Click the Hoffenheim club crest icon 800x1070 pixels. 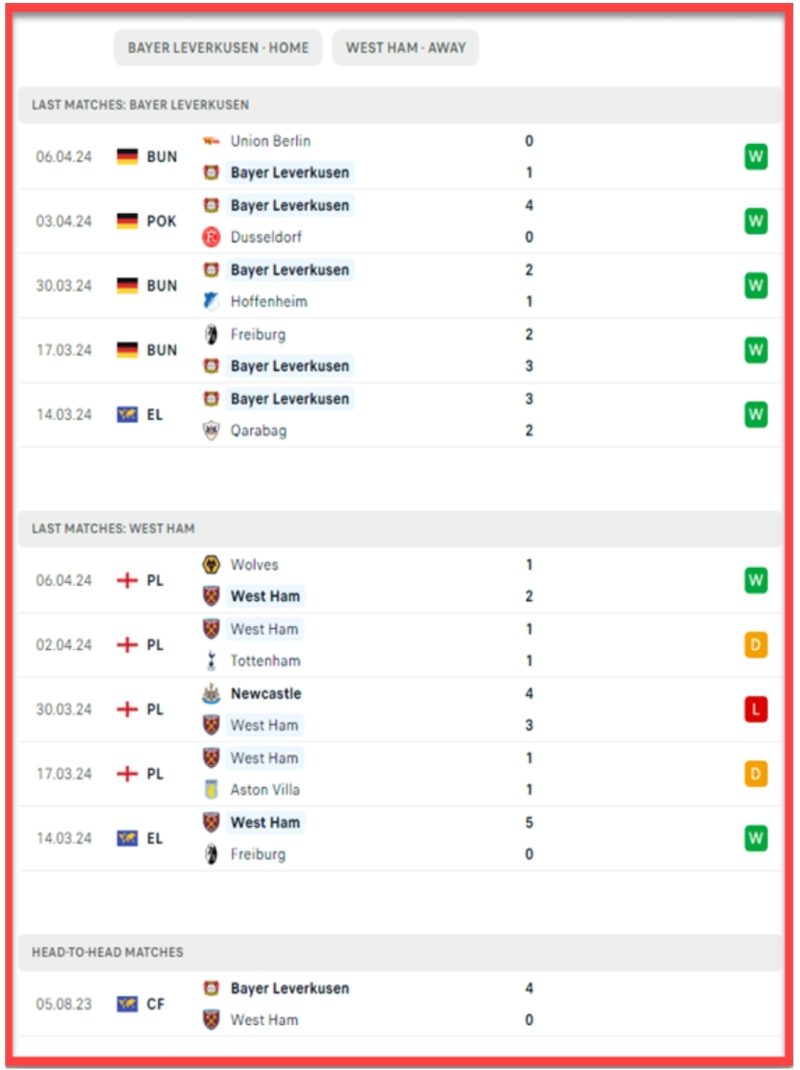(x=212, y=301)
